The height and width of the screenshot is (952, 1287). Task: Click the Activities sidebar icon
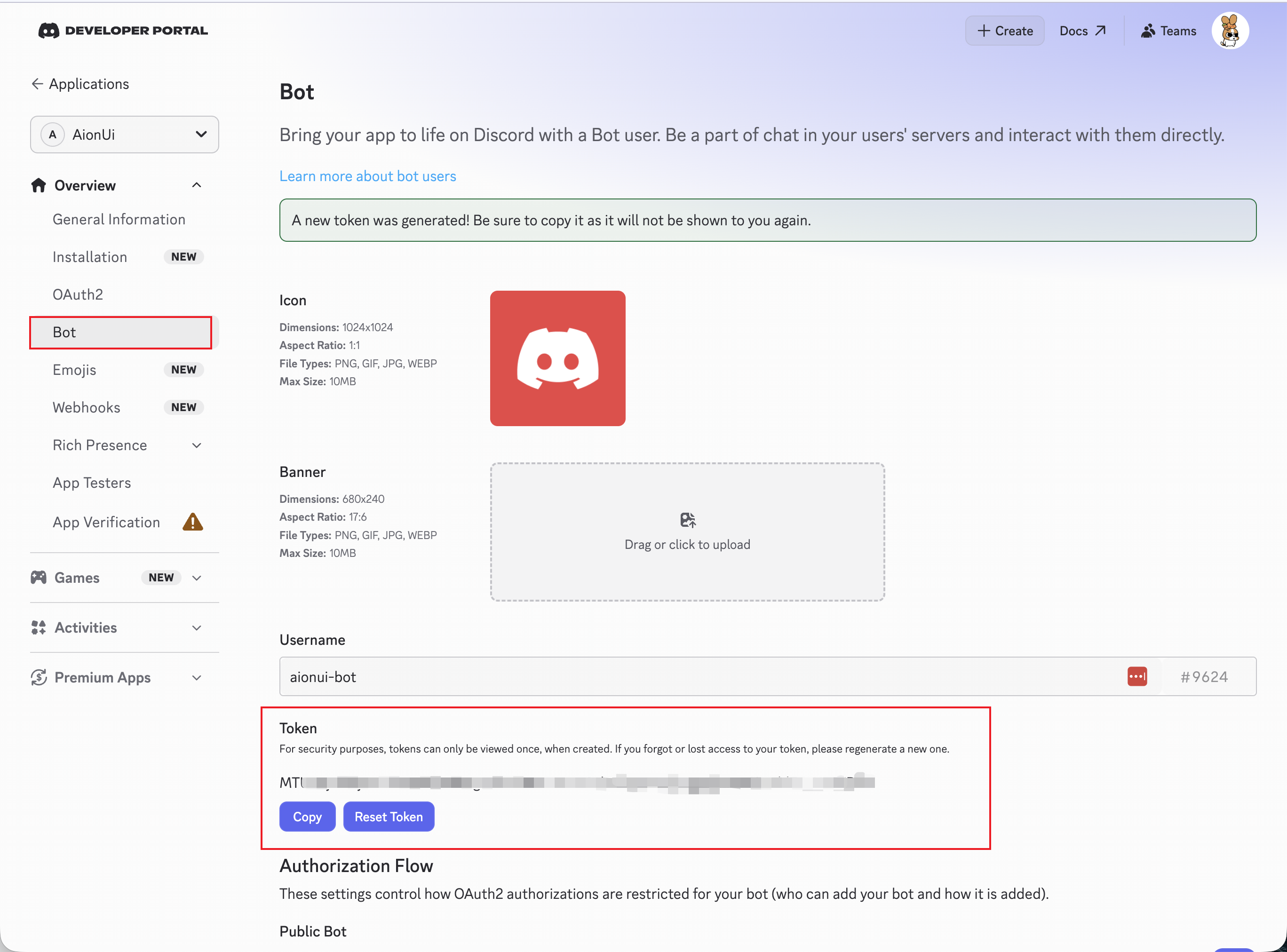(x=39, y=627)
